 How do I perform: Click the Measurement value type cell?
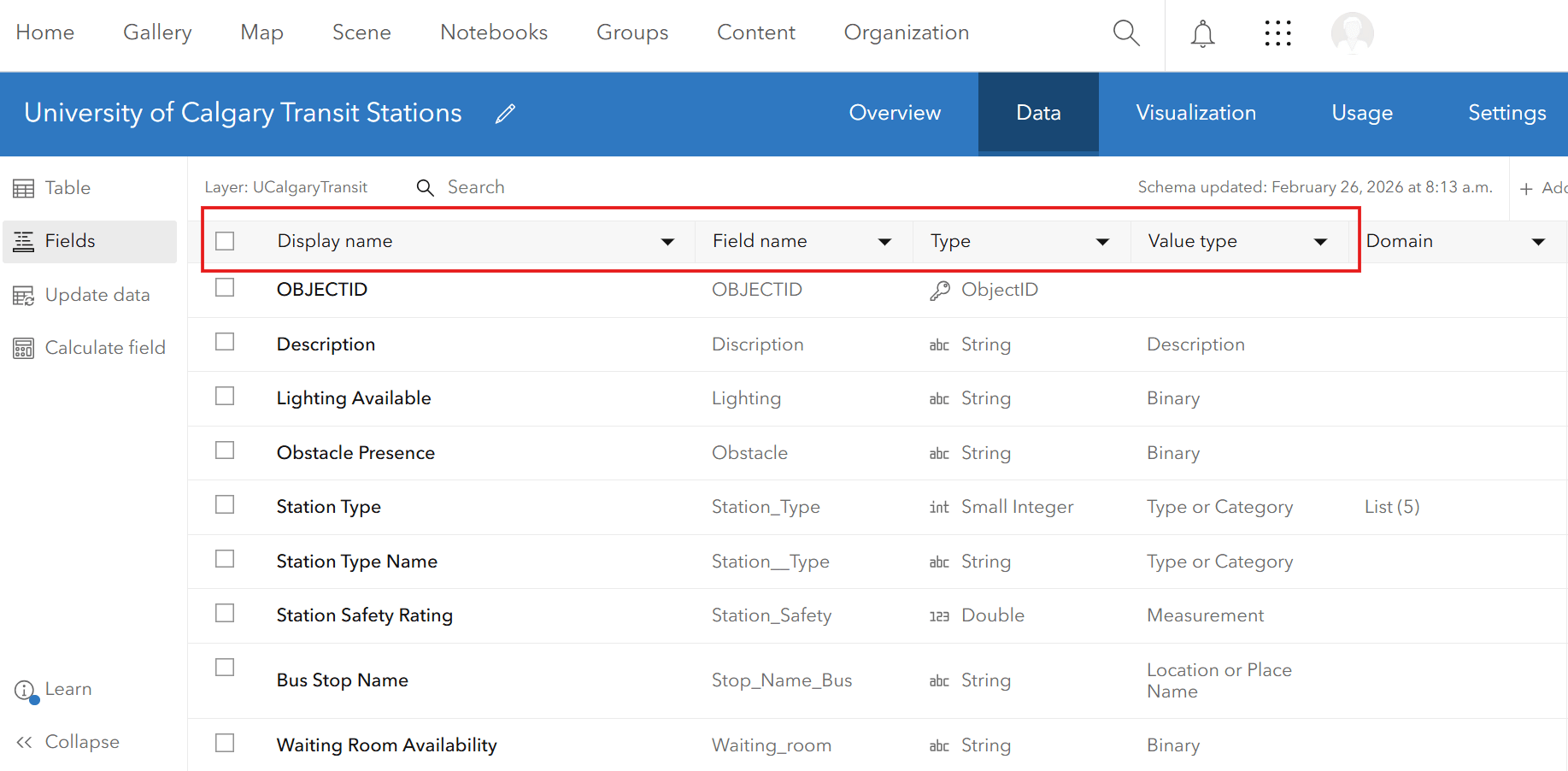pyautogui.click(x=1205, y=615)
